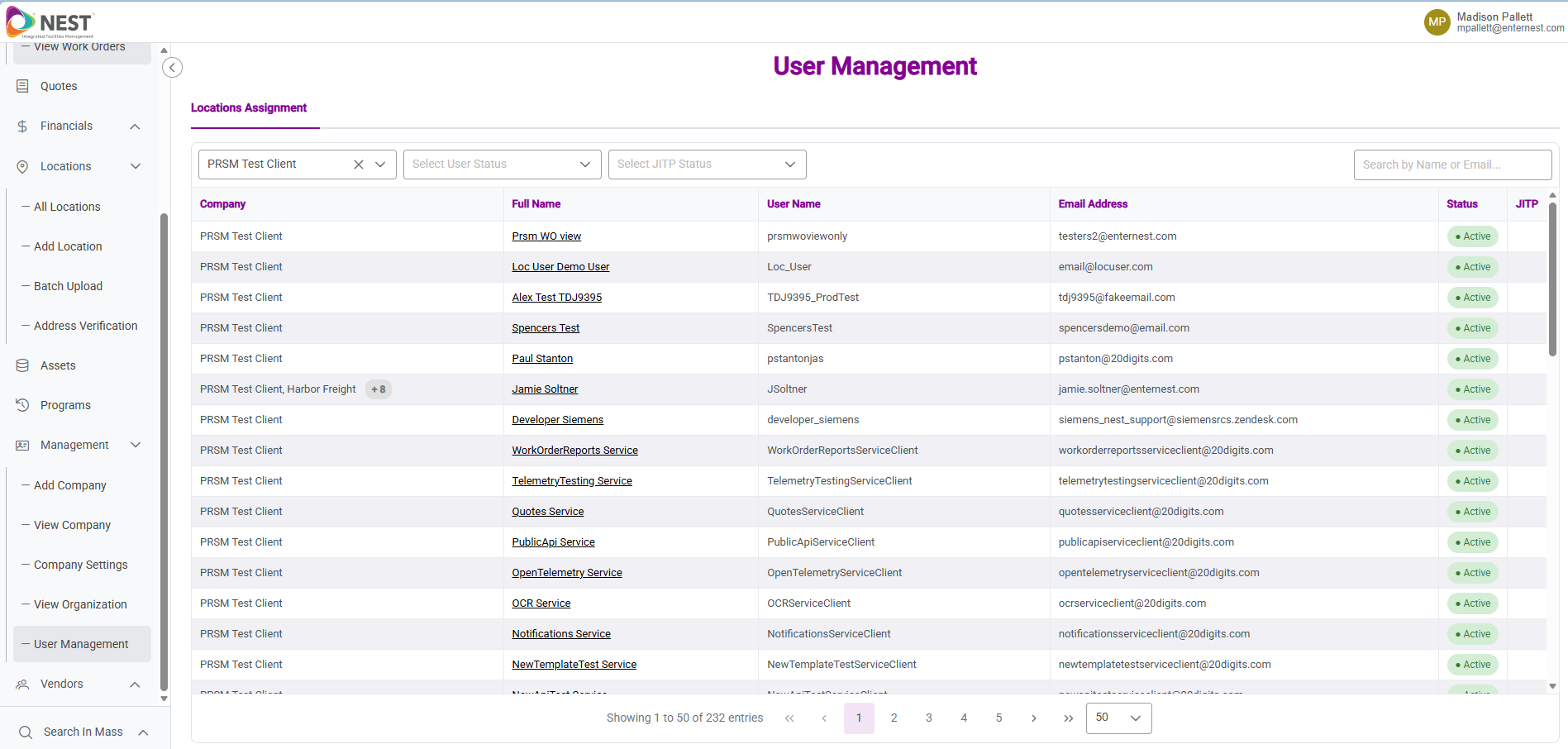Sort by the Full Name column header
1568x749 pixels.
point(536,204)
